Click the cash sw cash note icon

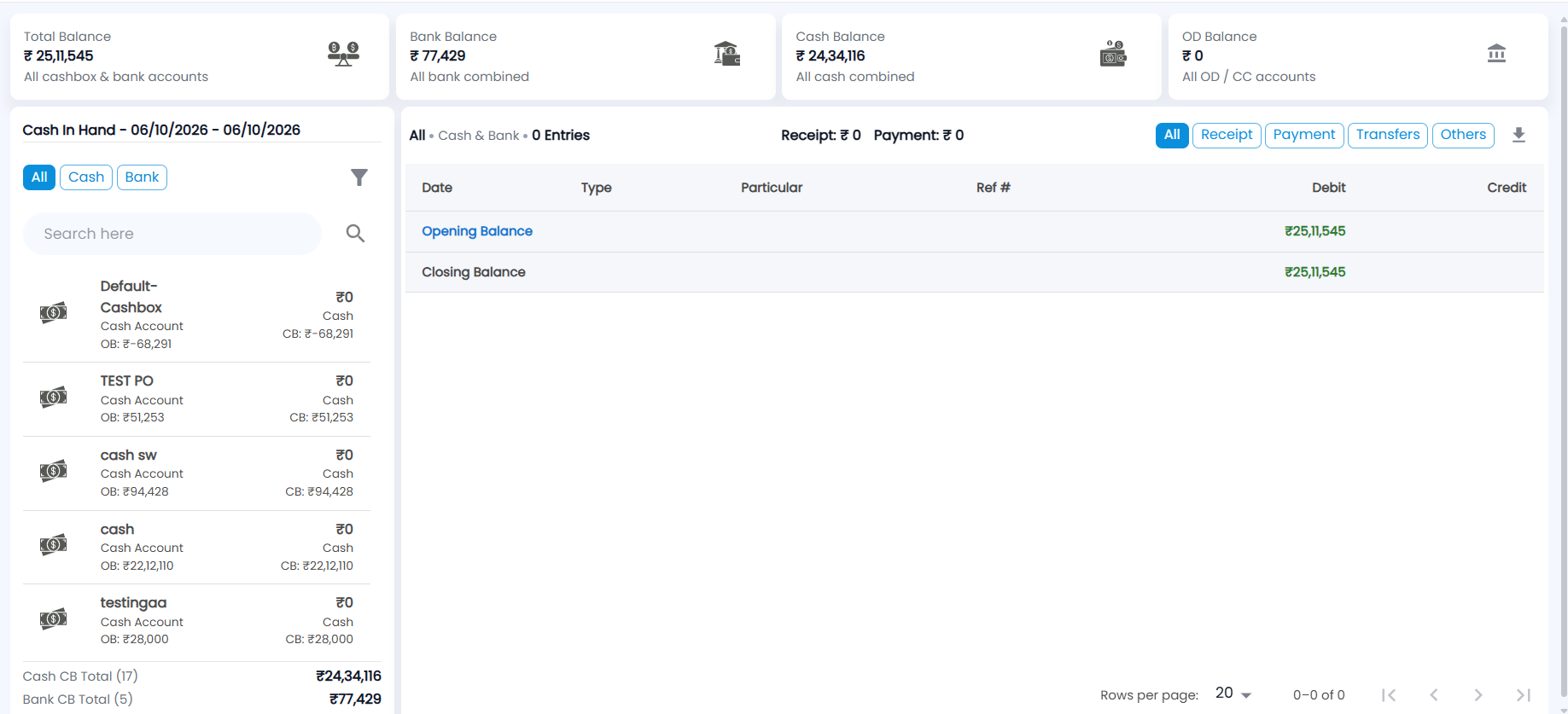coord(53,471)
